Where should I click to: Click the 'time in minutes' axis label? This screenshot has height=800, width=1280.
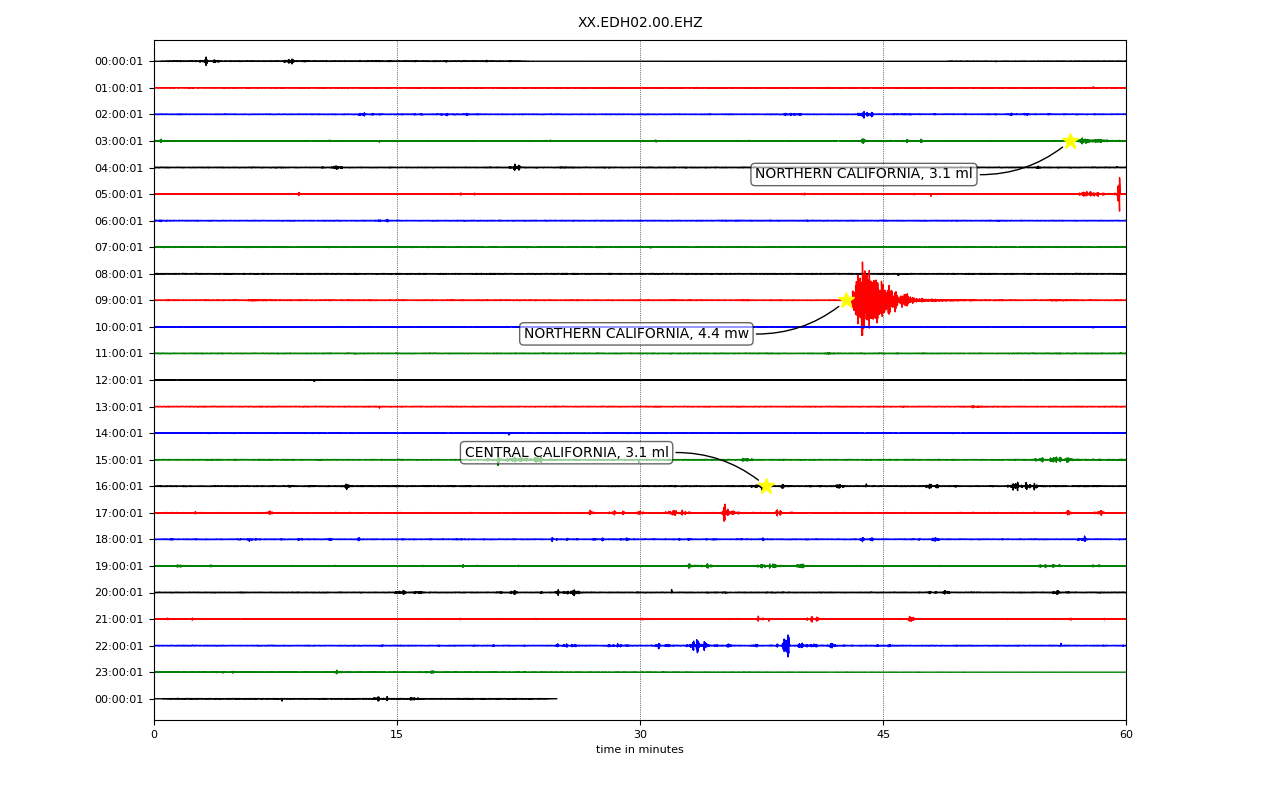pyautogui.click(x=640, y=750)
